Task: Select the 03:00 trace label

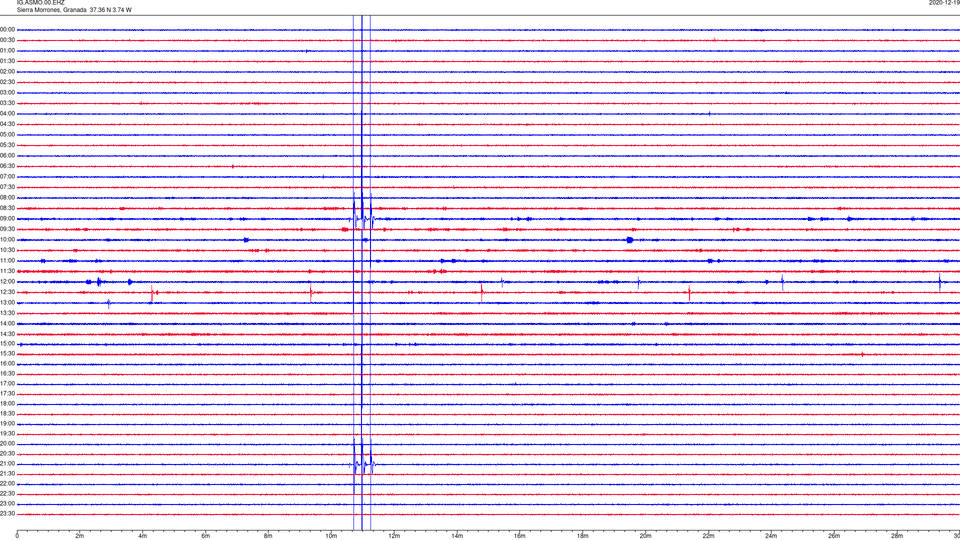Action: point(7,92)
